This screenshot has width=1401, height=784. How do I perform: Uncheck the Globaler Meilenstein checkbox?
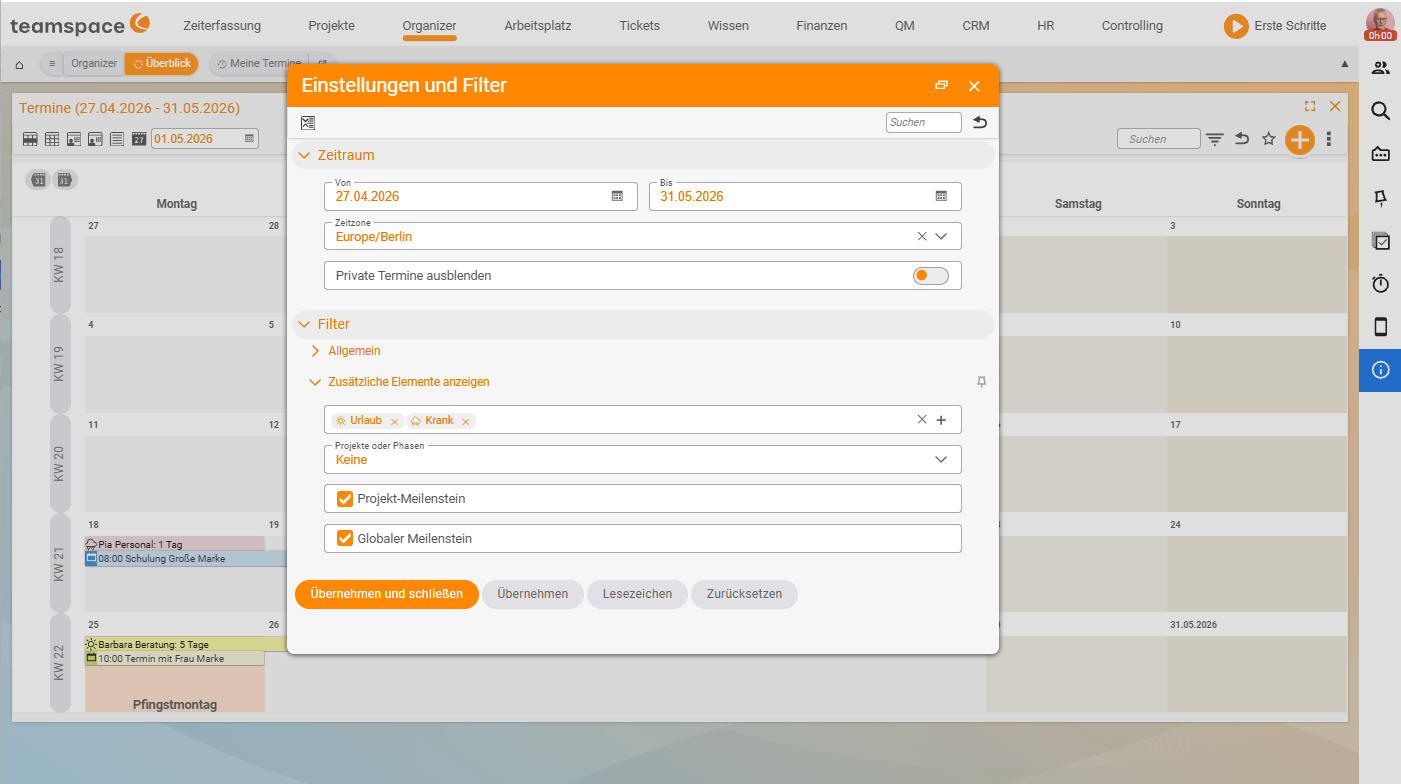click(345, 538)
